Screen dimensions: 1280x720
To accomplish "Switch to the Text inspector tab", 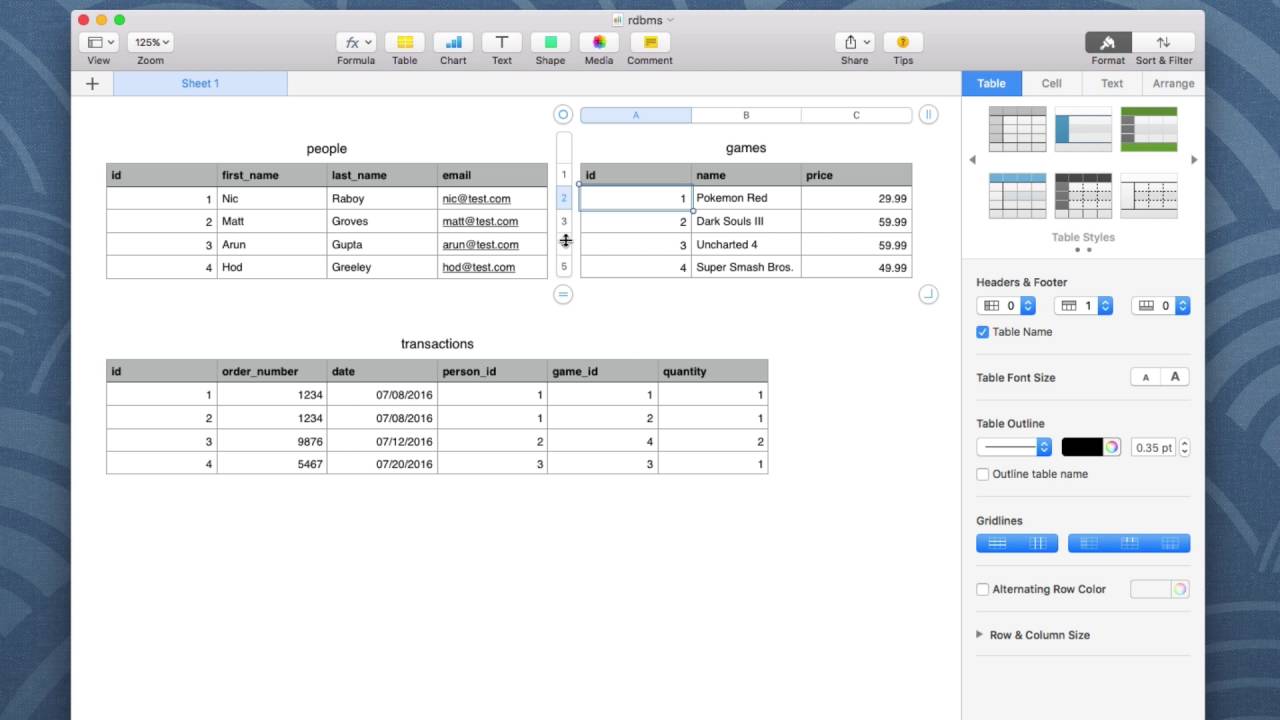I will pos(1112,84).
